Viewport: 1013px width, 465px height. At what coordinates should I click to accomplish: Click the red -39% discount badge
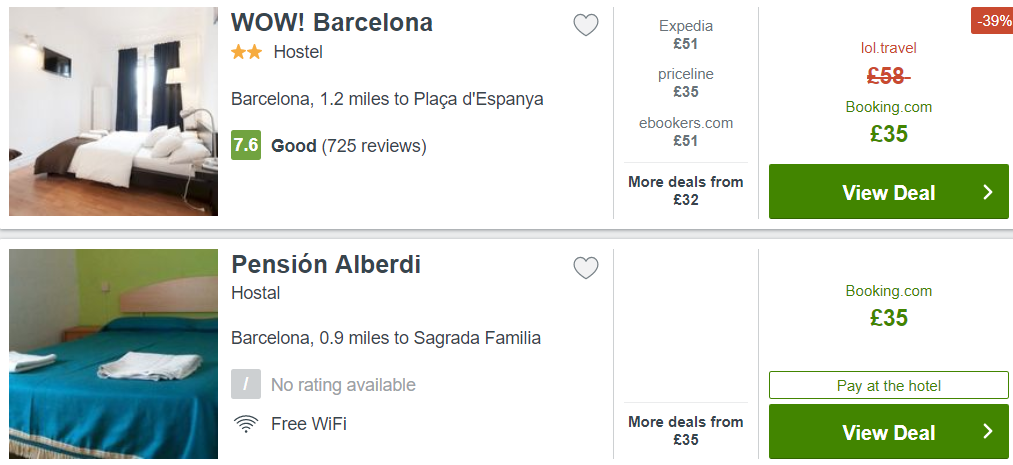pos(992,21)
